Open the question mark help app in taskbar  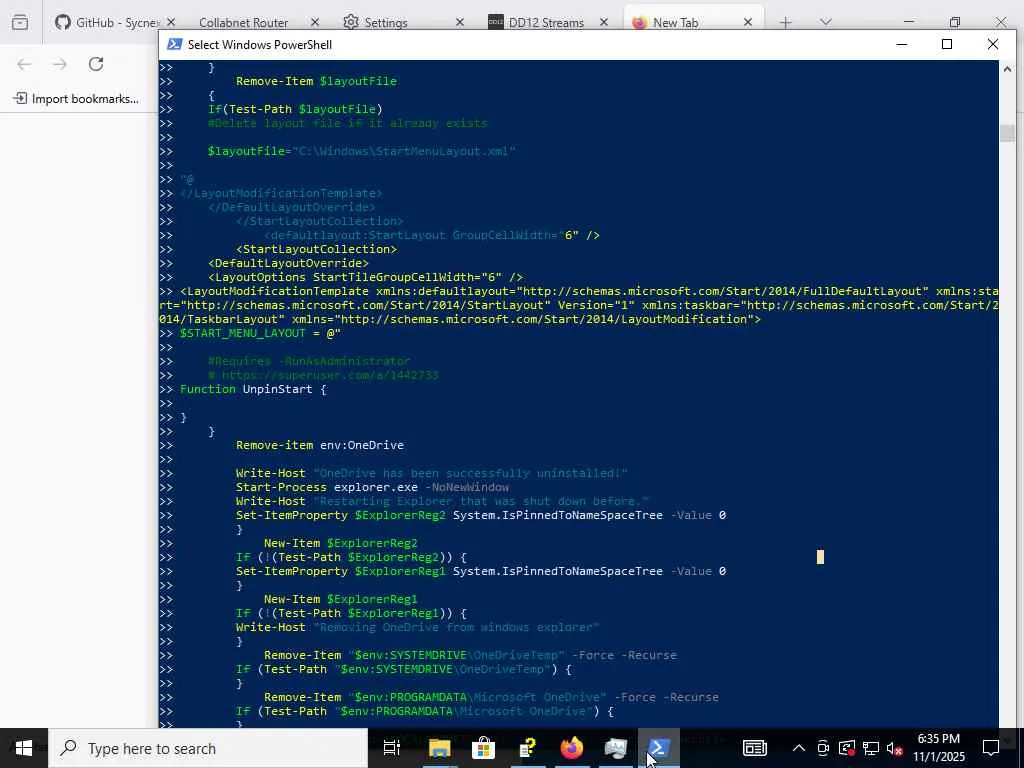pos(527,748)
